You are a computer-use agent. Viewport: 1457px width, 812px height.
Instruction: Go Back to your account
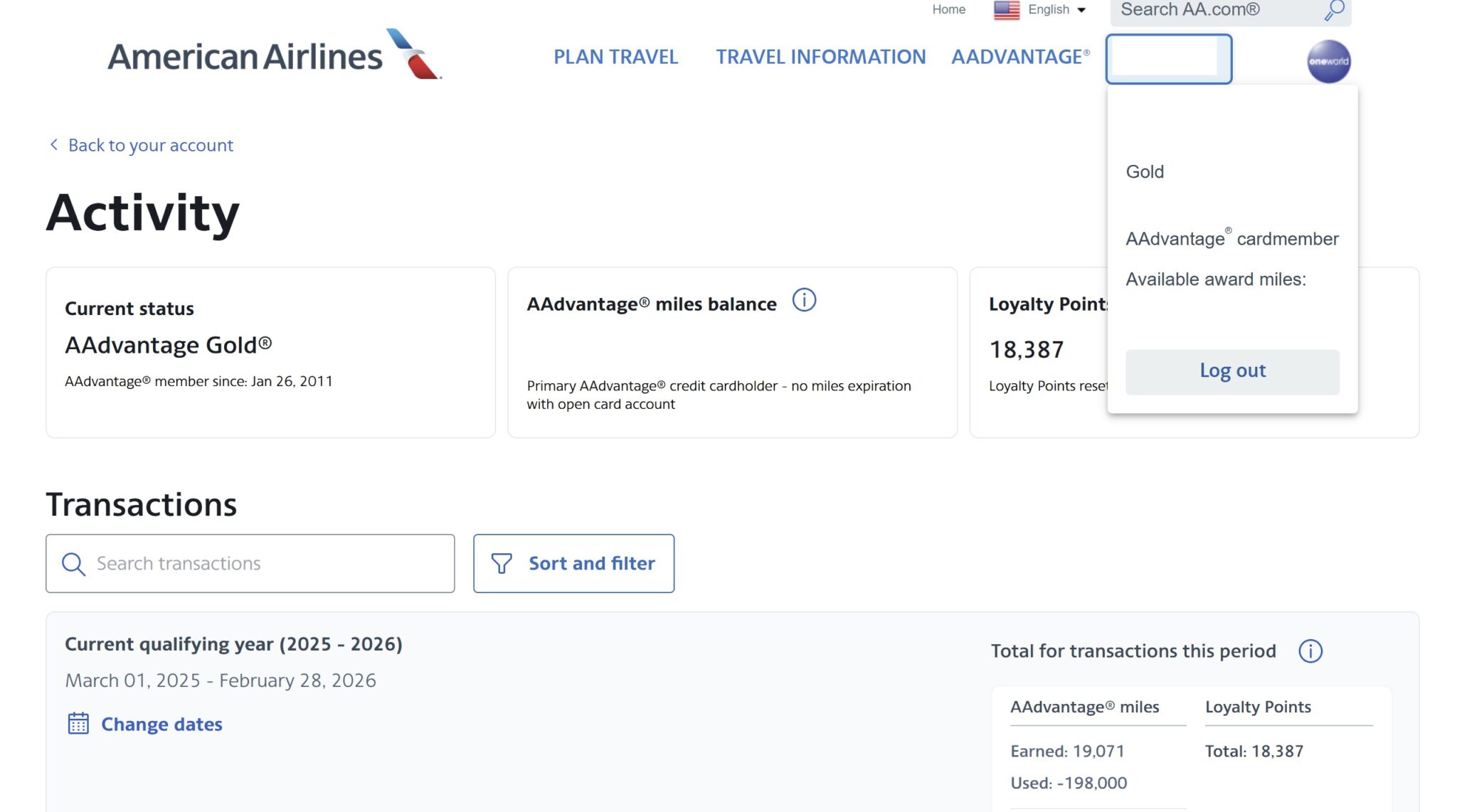pyautogui.click(x=150, y=145)
